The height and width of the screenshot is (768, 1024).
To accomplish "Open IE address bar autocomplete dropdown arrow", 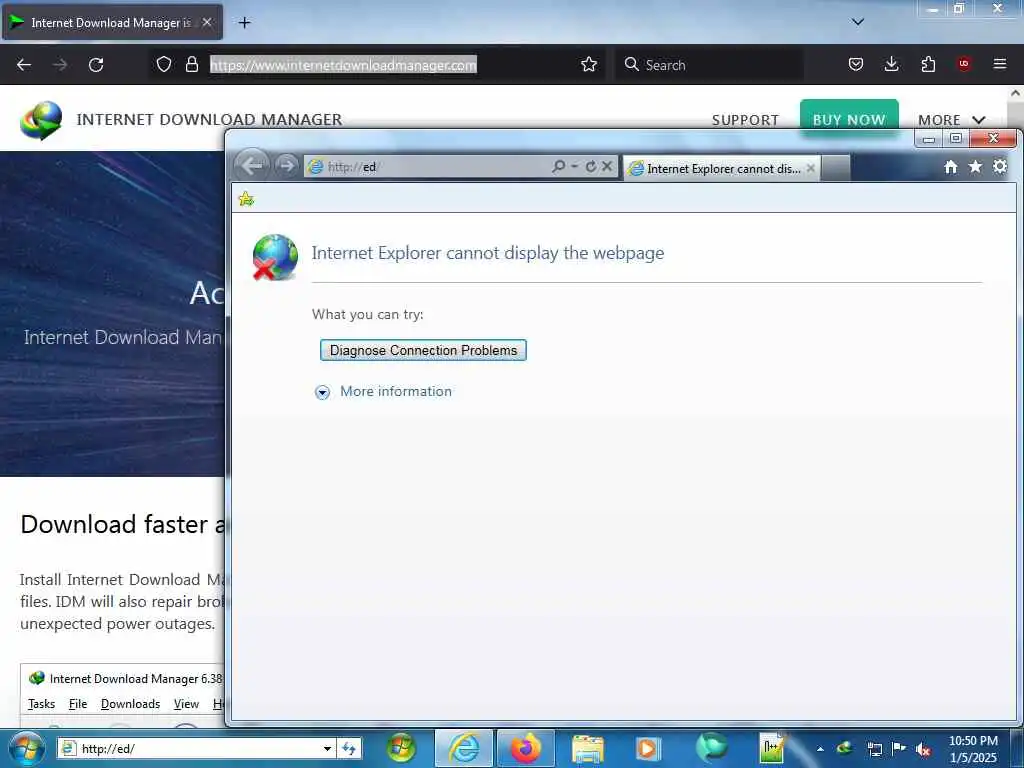I will pyautogui.click(x=574, y=167).
